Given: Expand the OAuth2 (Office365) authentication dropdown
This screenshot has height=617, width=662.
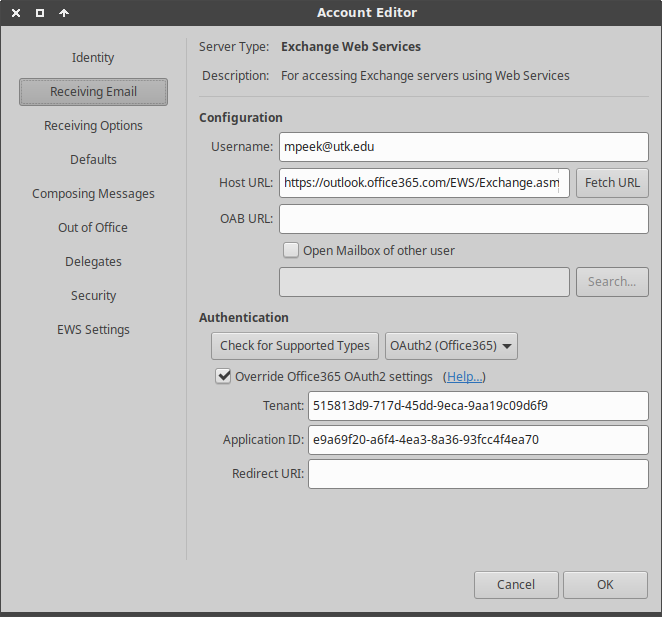Looking at the screenshot, I should (451, 346).
